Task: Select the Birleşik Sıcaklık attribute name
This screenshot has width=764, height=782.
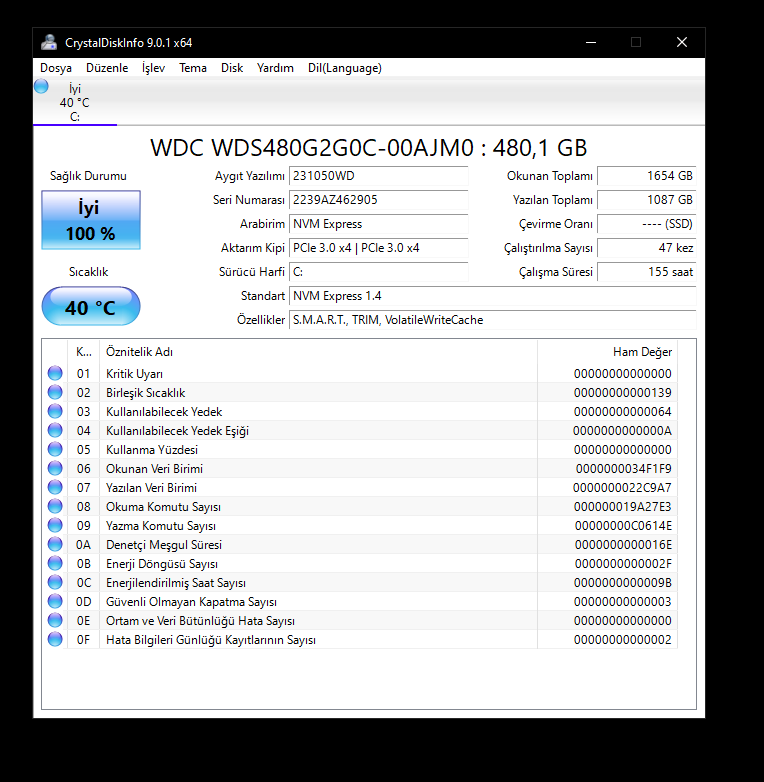Action: pos(145,392)
